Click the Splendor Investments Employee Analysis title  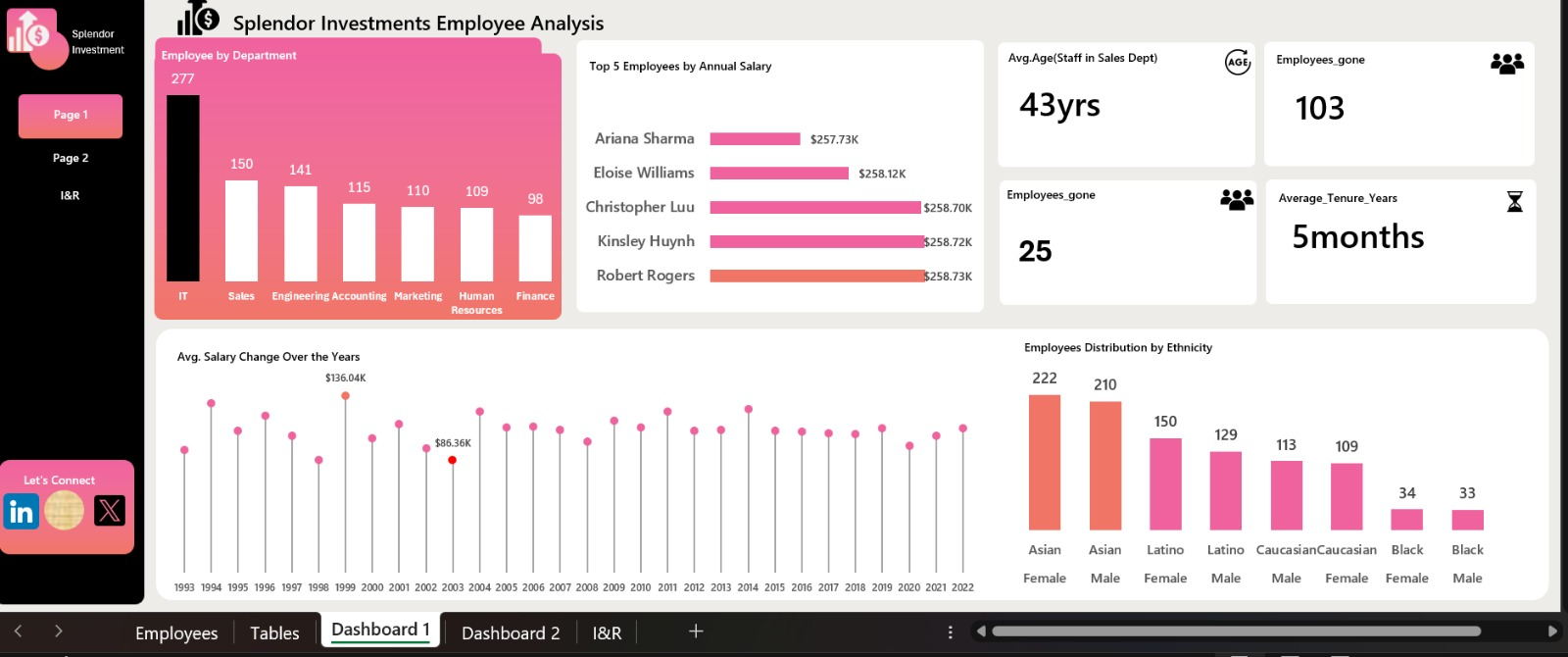[418, 24]
